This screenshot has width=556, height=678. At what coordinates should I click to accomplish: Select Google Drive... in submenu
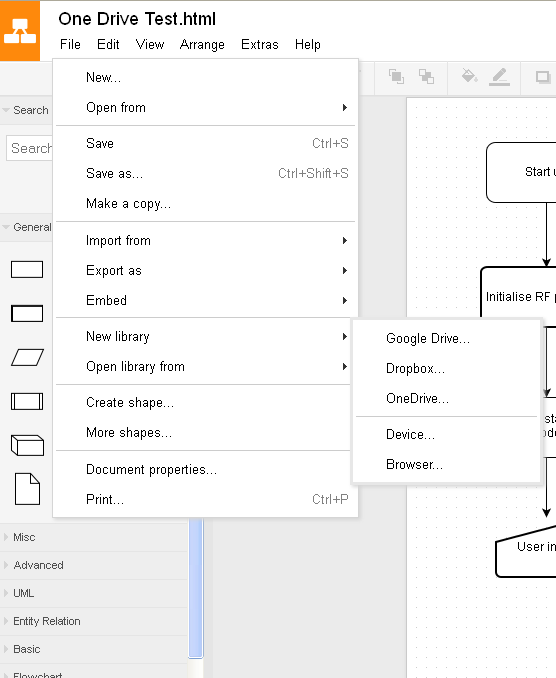click(x=447, y=338)
